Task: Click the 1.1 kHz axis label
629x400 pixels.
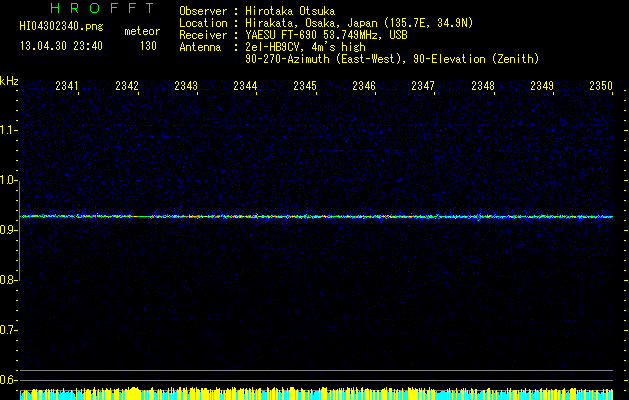Action: coord(8,130)
